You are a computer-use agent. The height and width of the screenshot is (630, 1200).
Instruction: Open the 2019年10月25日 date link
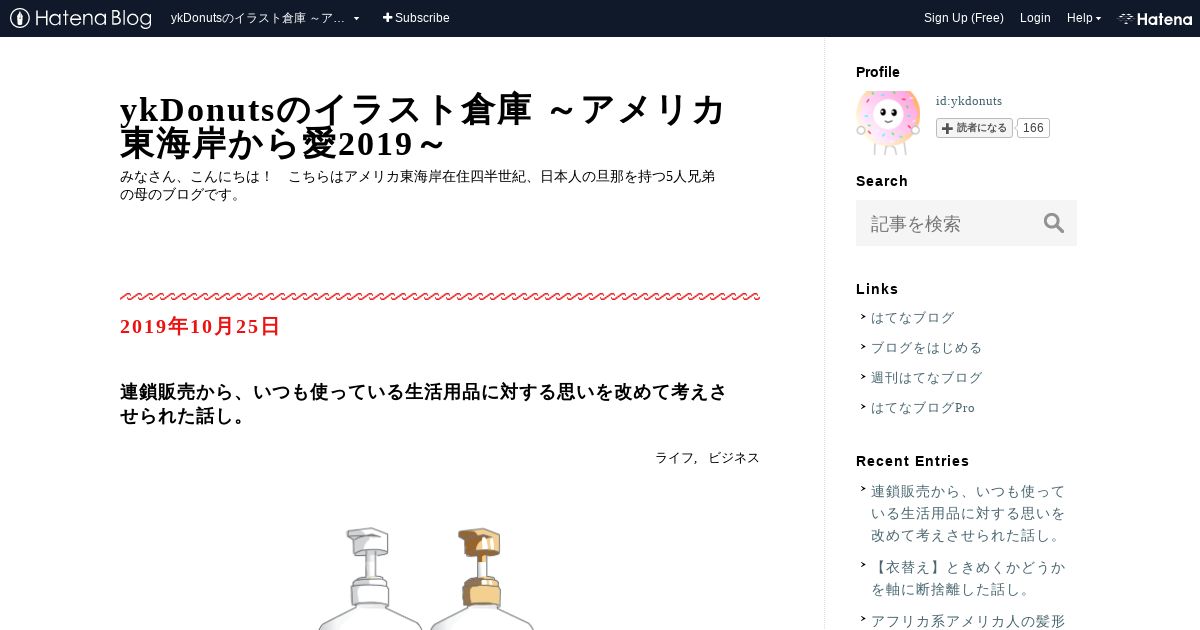pyautogui.click(x=200, y=327)
